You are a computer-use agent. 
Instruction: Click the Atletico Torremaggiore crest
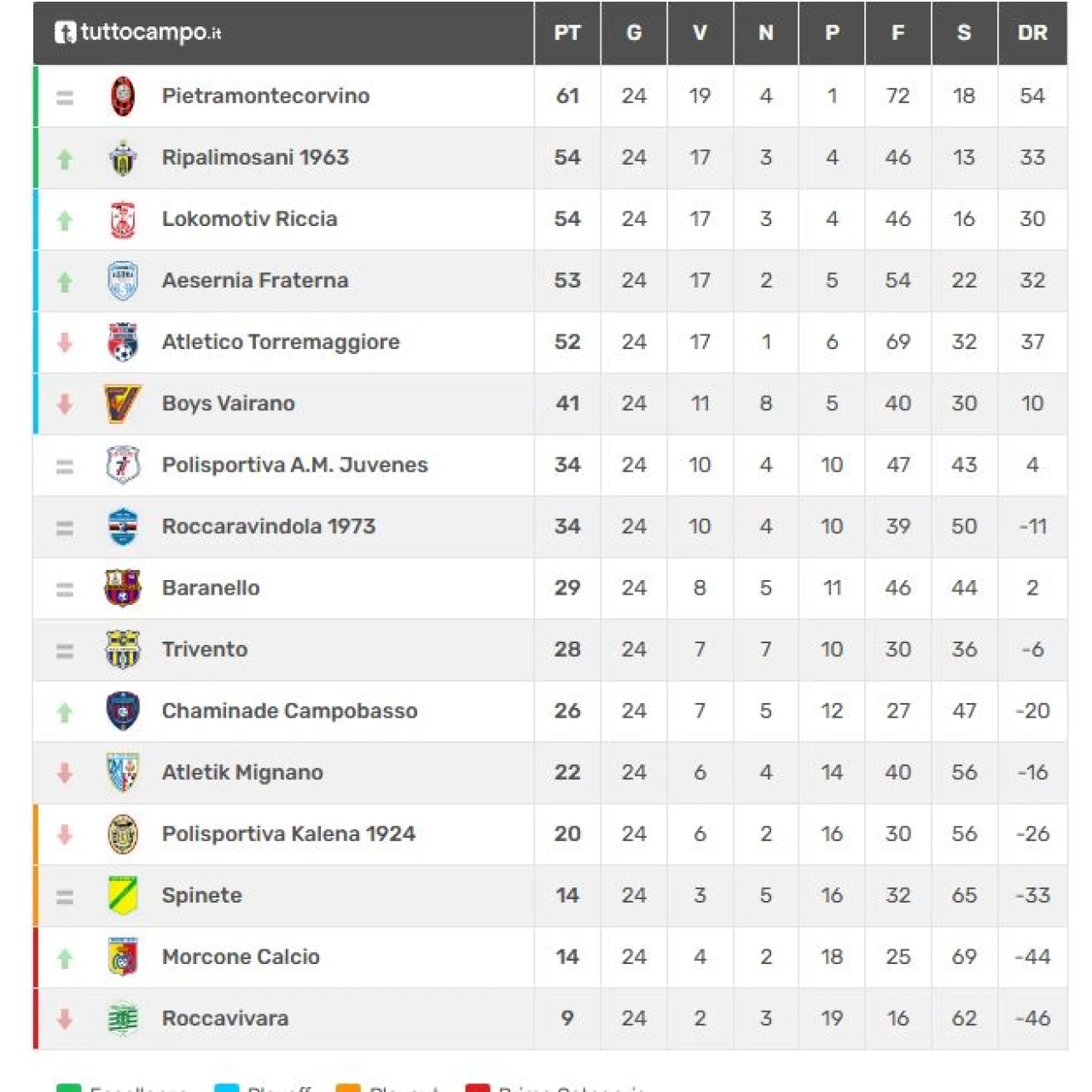pyautogui.click(x=123, y=342)
